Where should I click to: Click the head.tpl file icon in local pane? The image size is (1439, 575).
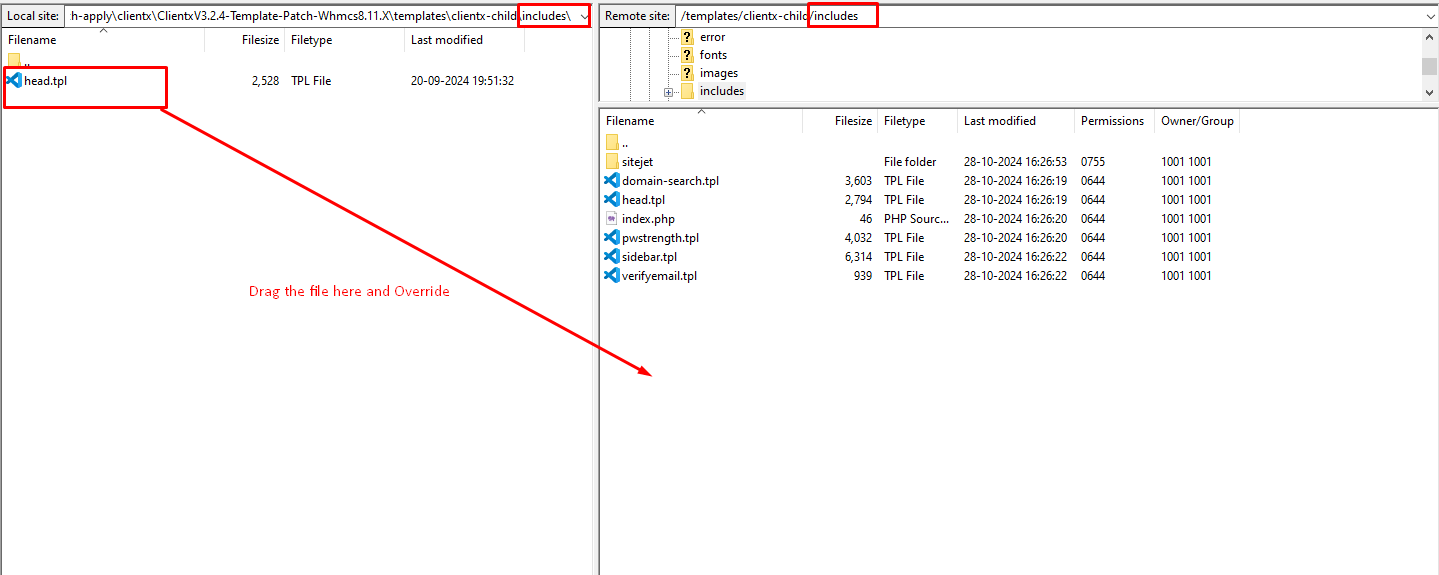(x=14, y=80)
